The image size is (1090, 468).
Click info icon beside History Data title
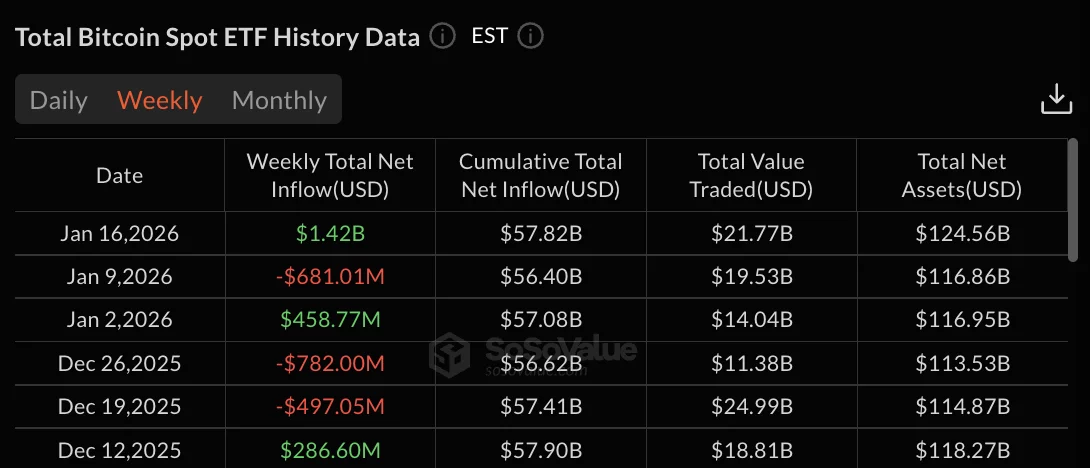[x=442, y=37]
